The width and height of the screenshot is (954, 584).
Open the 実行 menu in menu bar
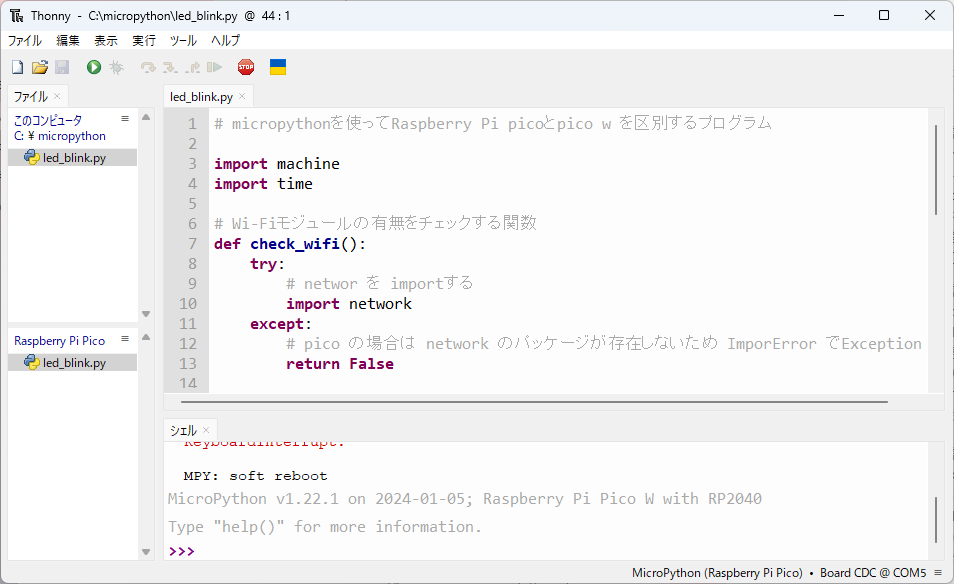click(144, 41)
